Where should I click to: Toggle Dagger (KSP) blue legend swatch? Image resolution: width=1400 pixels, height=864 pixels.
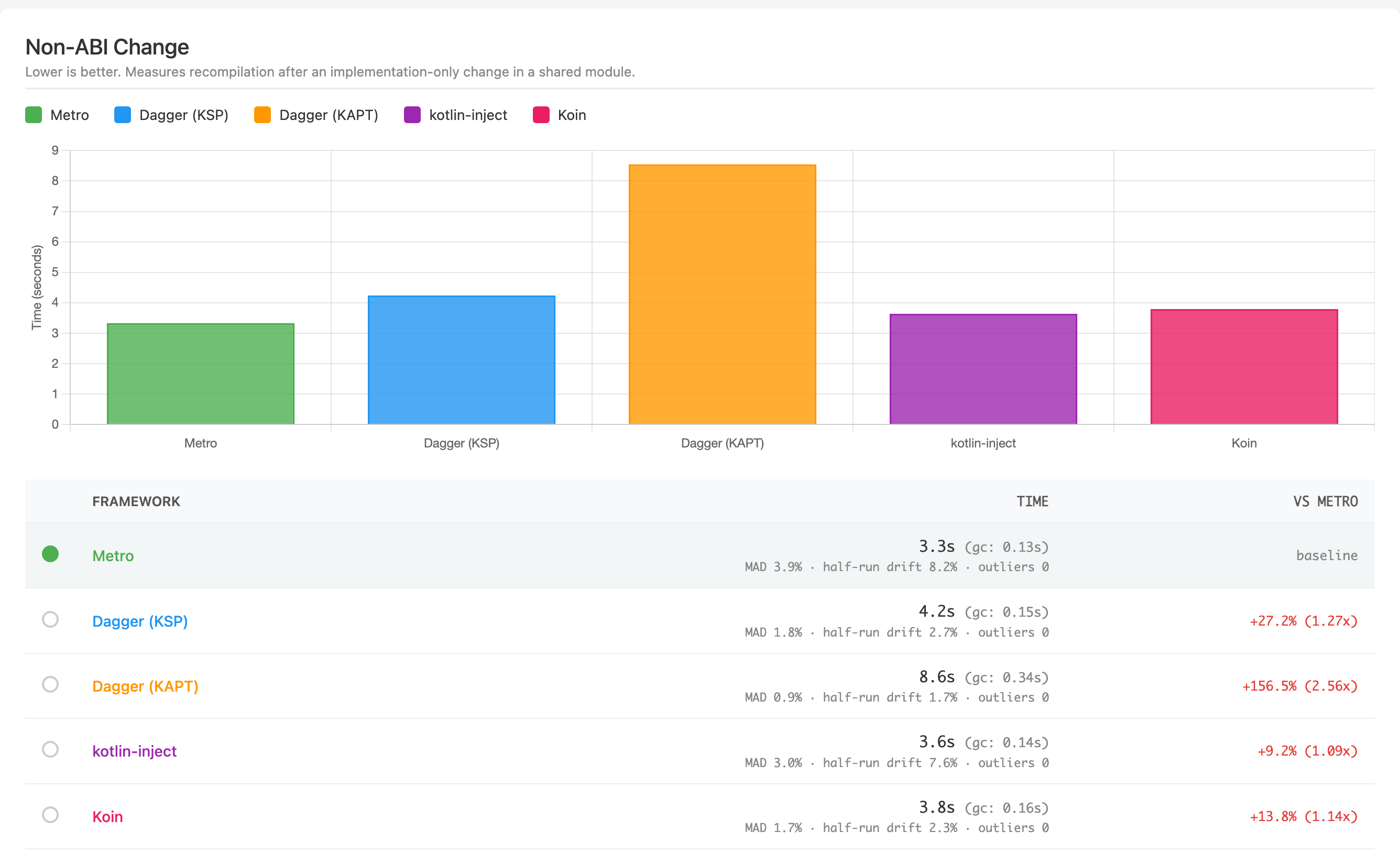pos(122,115)
